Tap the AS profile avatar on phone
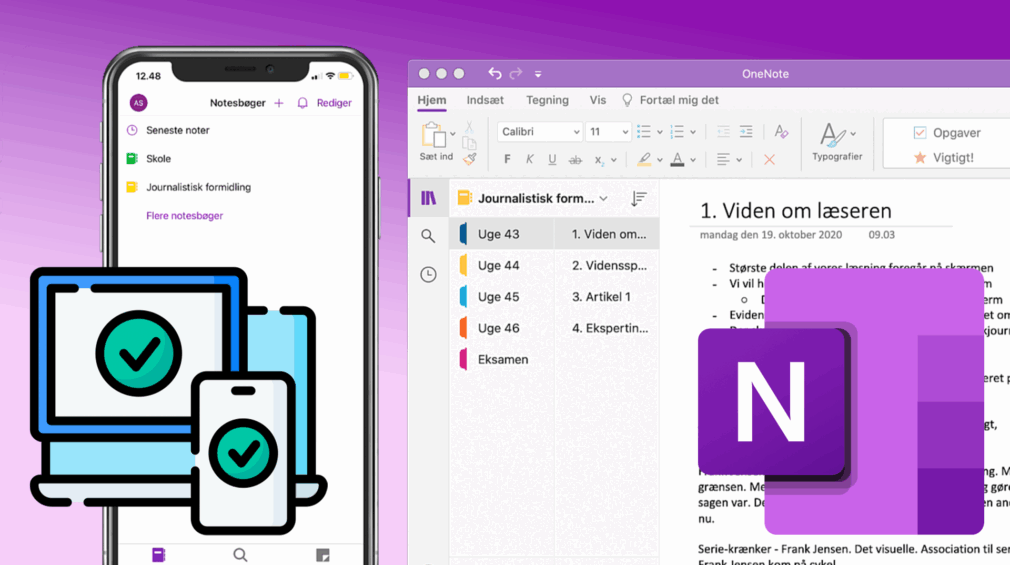1010x565 pixels. tap(138, 102)
